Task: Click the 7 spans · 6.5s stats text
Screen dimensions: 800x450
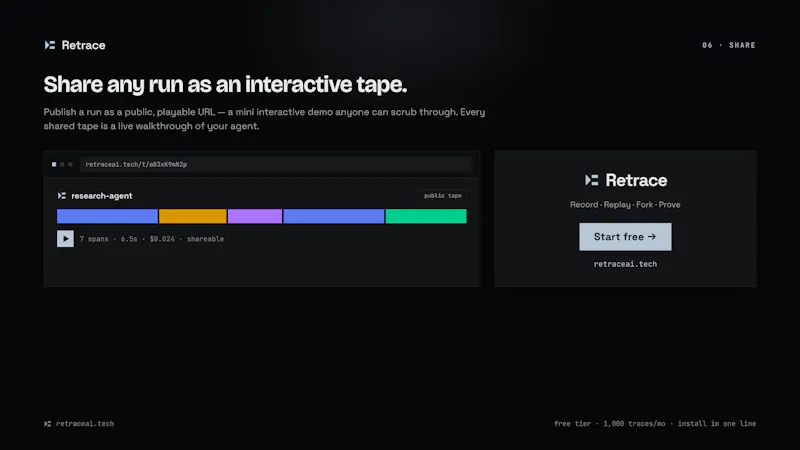Action: click(152, 239)
